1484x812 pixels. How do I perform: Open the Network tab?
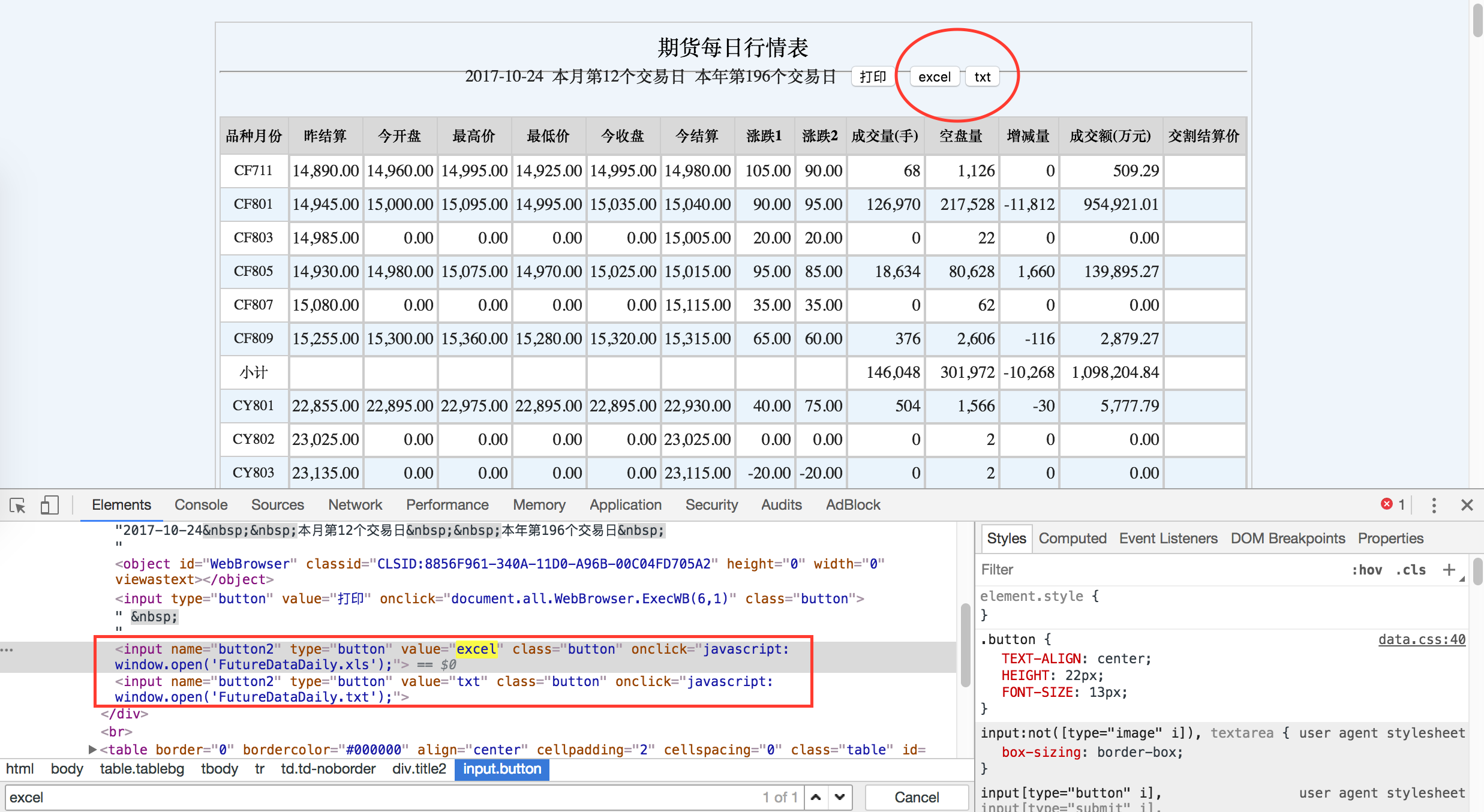355,505
